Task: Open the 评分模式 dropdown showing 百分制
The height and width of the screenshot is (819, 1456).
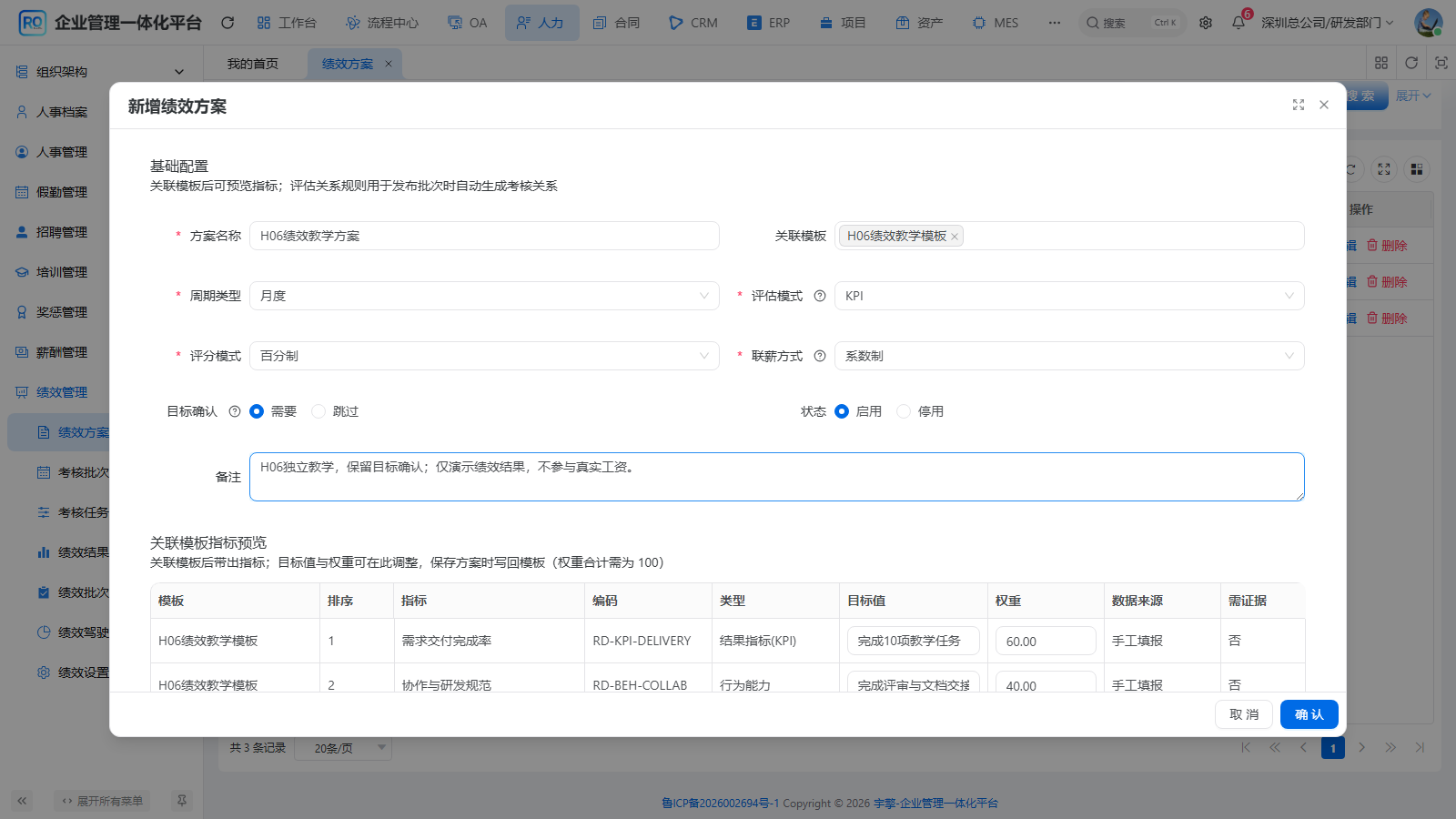Action: [484, 356]
